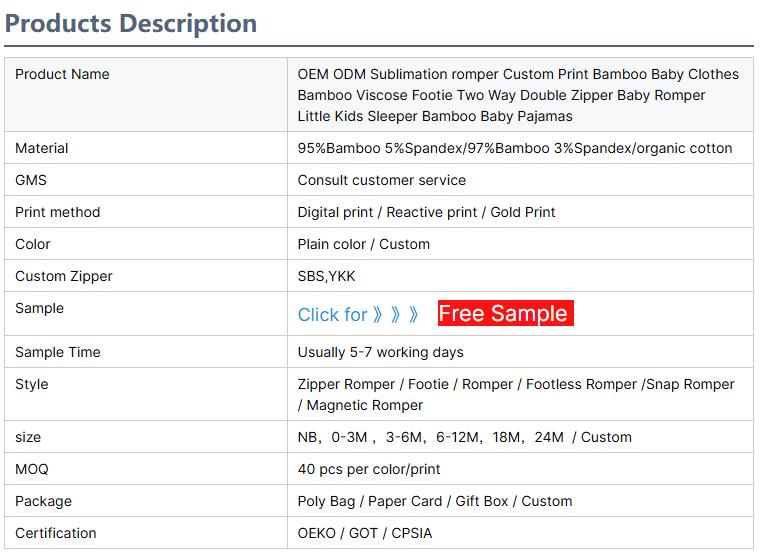Screen dimensions: 764x556
Task: Select the NB, 0-3M size options text
Action: pyautogui.click(x=464, y=437)
